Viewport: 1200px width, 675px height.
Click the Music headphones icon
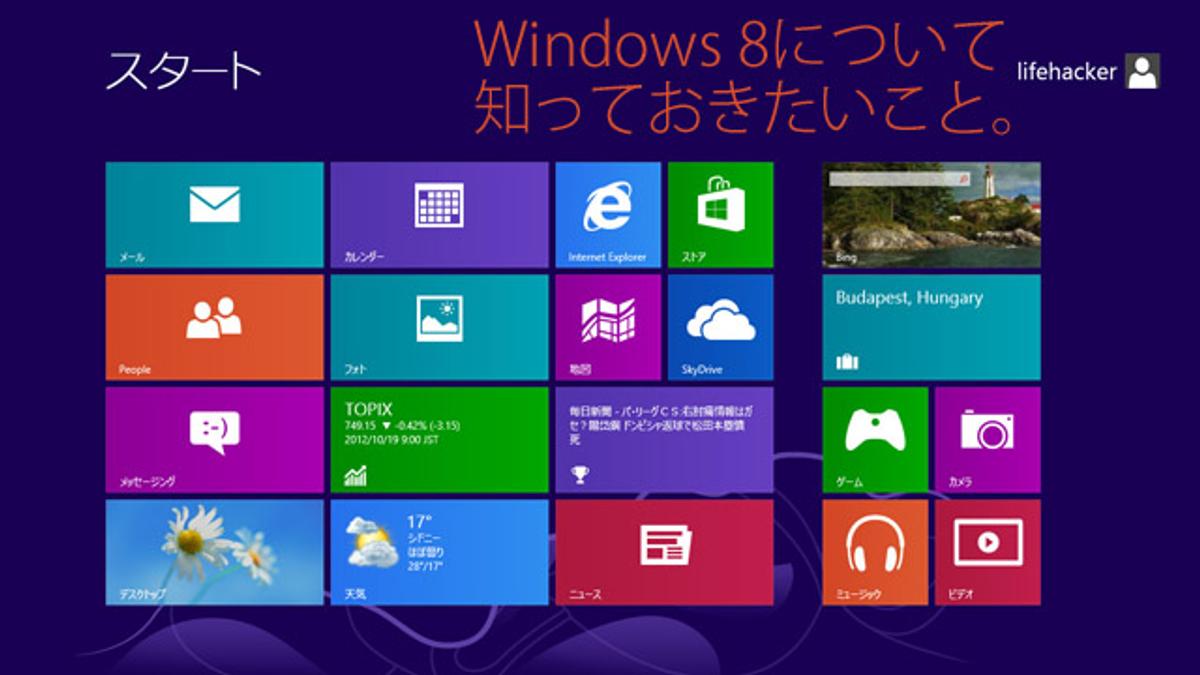point(875,543)
